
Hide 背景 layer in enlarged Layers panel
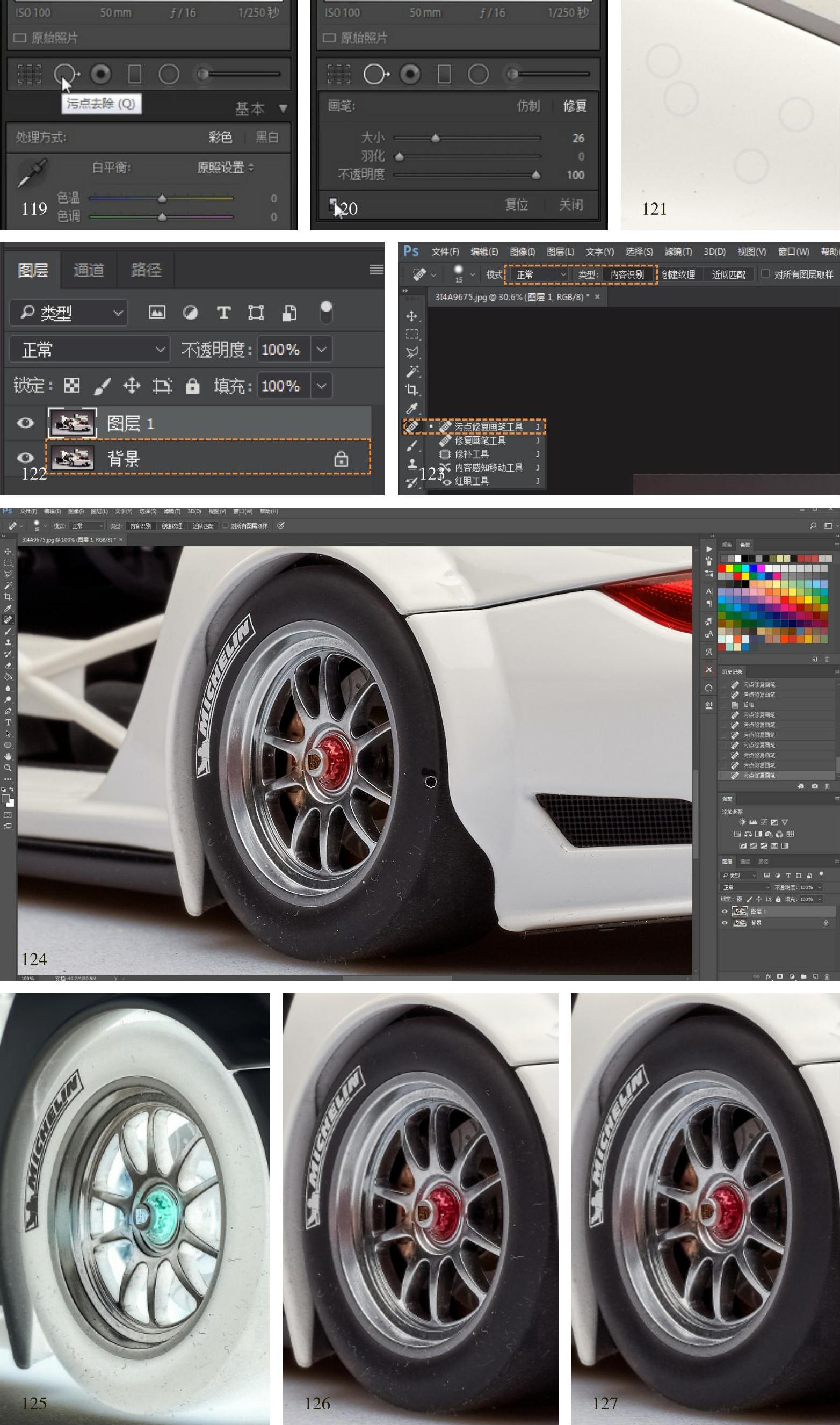[x=25, y=458]
